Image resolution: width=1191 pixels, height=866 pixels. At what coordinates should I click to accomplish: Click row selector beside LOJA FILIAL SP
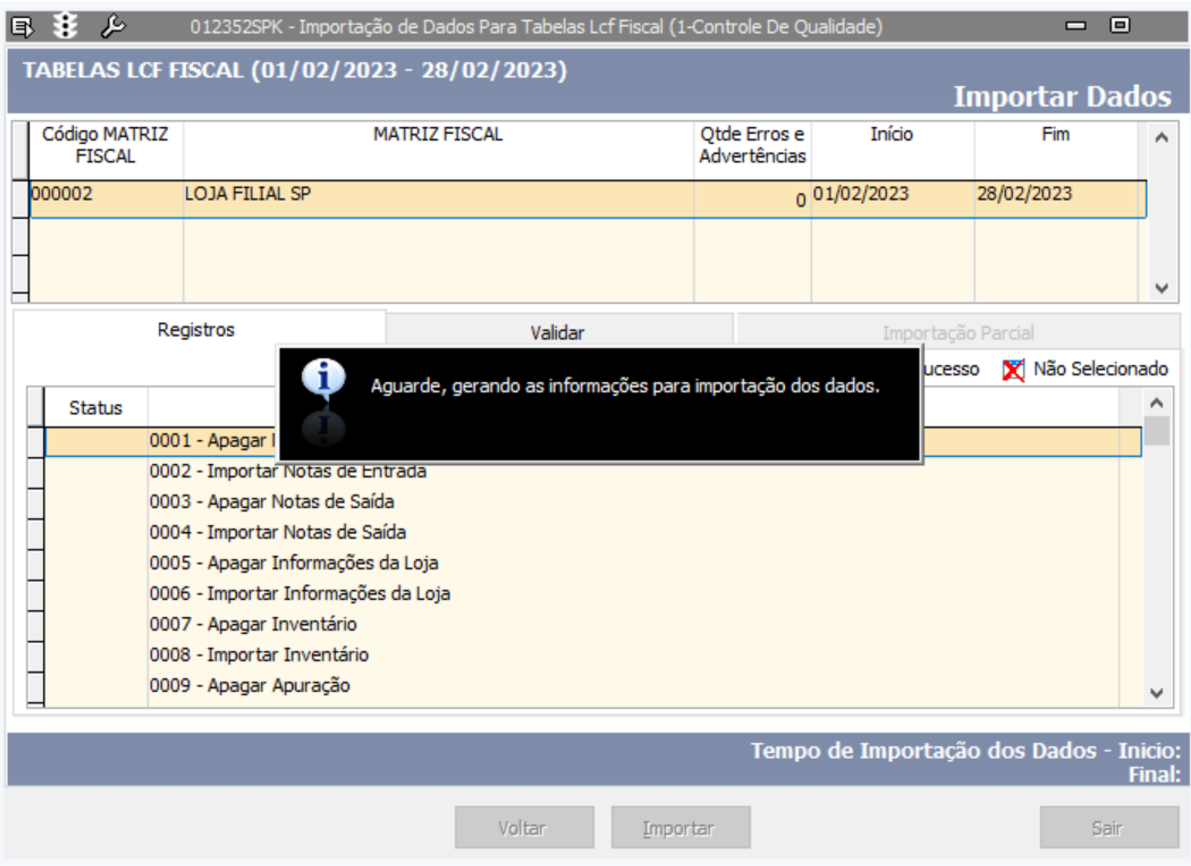[21, 198]
